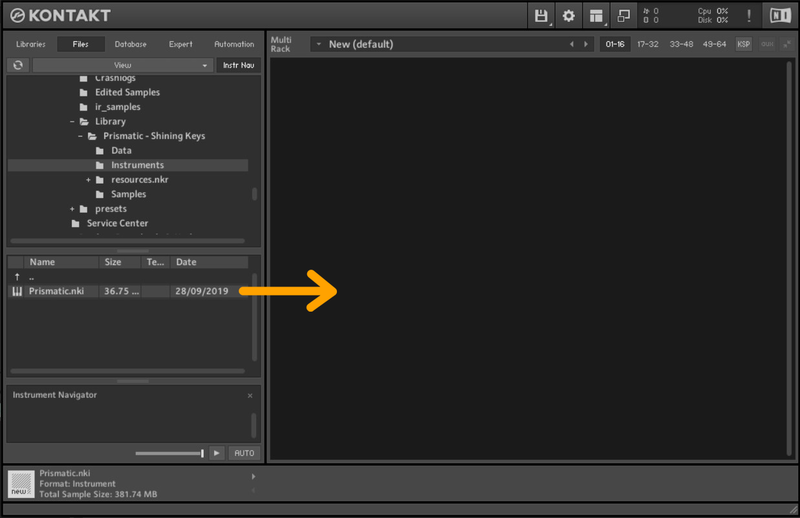Click the info pane expand arrow
Screen dimensions: 800x518
pyautogui.click(x=254, y=477)
